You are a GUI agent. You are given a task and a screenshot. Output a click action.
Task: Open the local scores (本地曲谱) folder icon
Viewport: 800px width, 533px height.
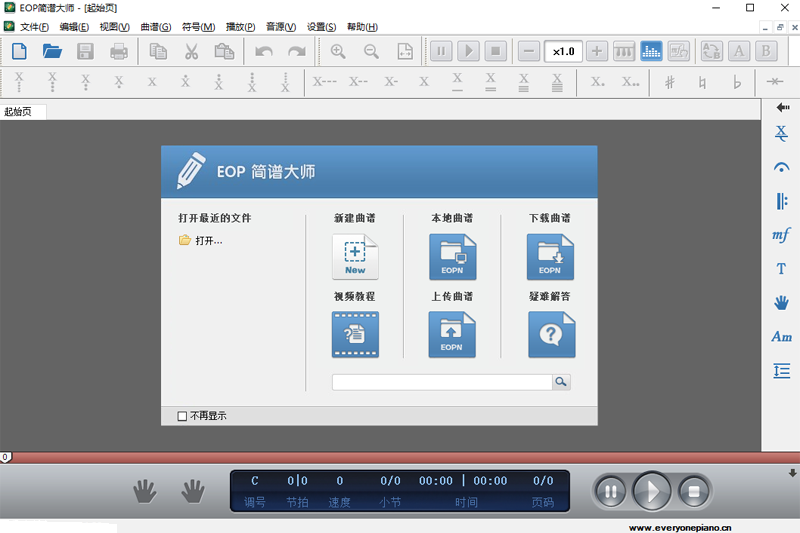452,257
